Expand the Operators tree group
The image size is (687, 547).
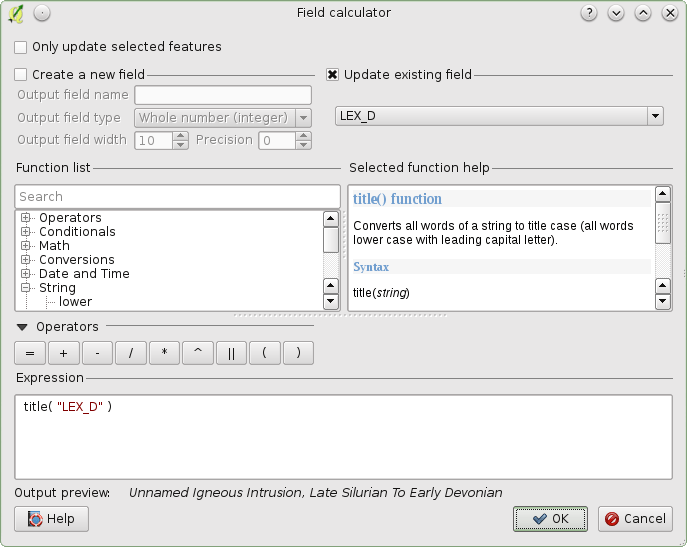[x=26, y=217]
